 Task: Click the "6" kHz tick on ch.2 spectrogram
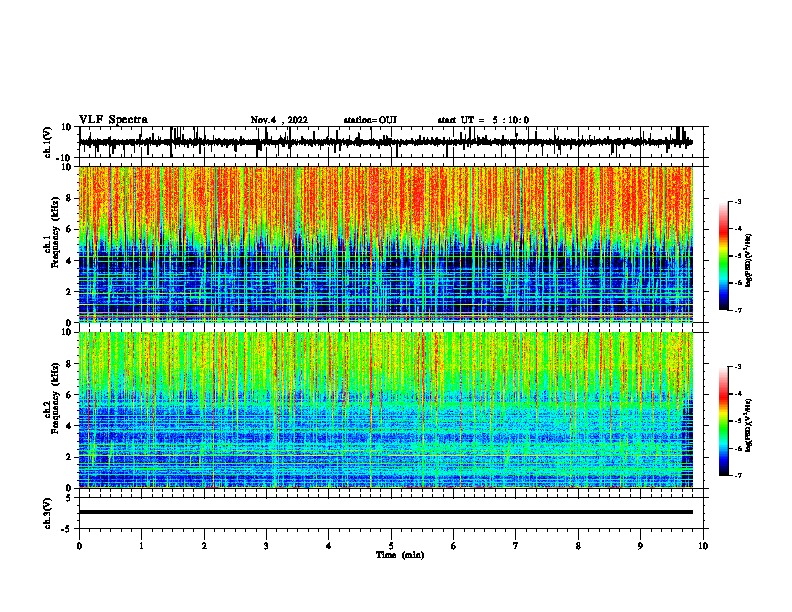click(x=70, y=395)
